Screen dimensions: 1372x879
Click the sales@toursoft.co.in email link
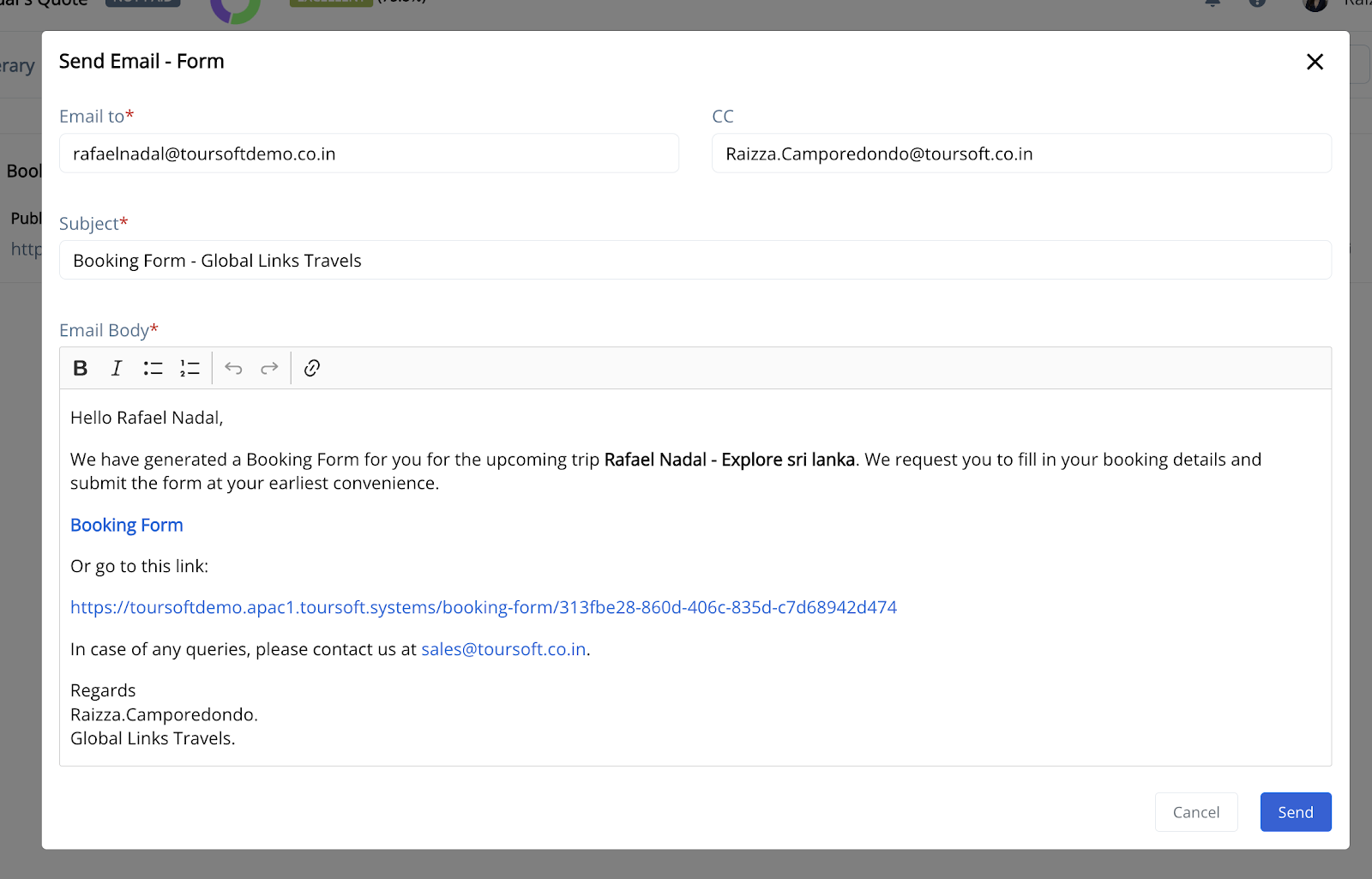503,649
